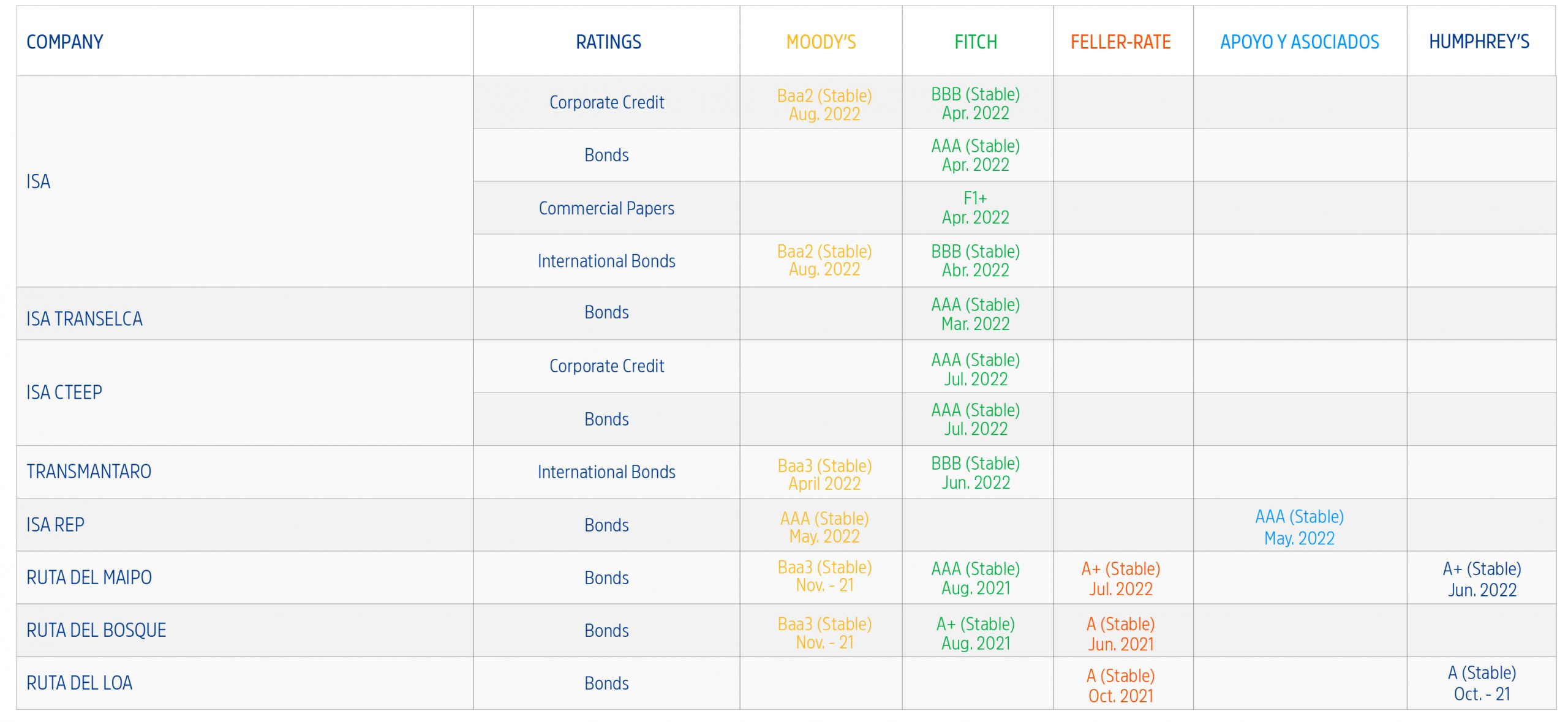Select Humphrey's A (Stable) Oct. - 21 cell

1482,683
